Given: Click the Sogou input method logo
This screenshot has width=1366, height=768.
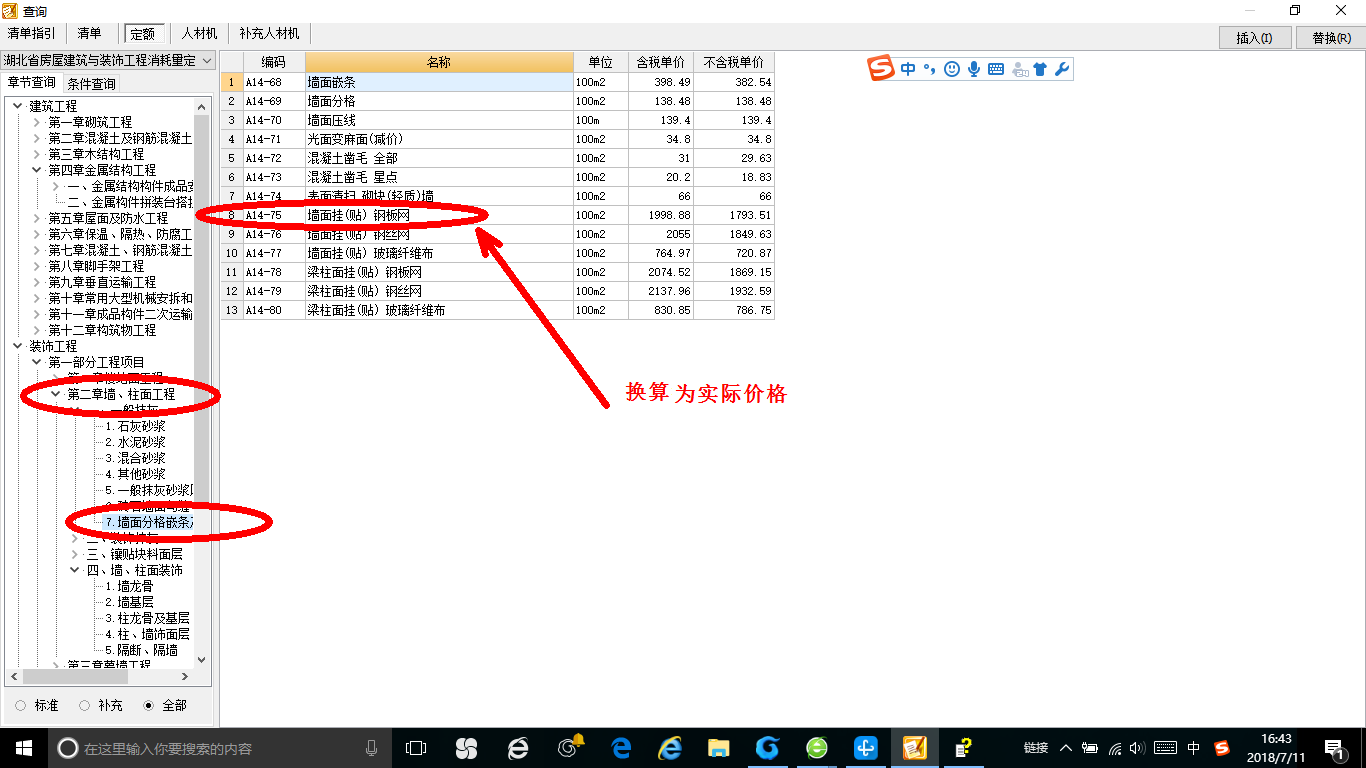Looking at the screenshot, I should tap(881, 69).
